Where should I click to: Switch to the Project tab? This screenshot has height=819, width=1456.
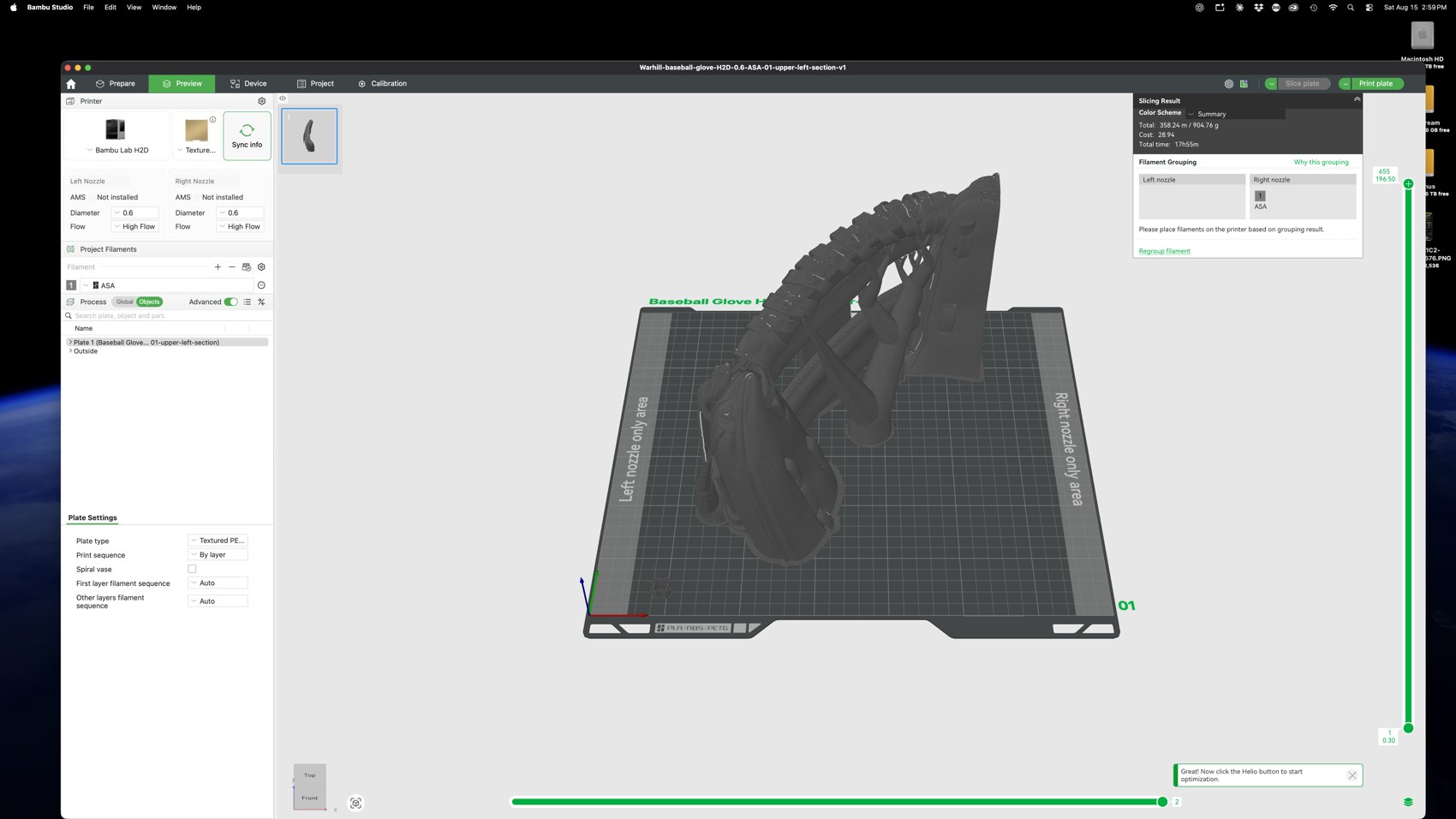click(315, 84)
